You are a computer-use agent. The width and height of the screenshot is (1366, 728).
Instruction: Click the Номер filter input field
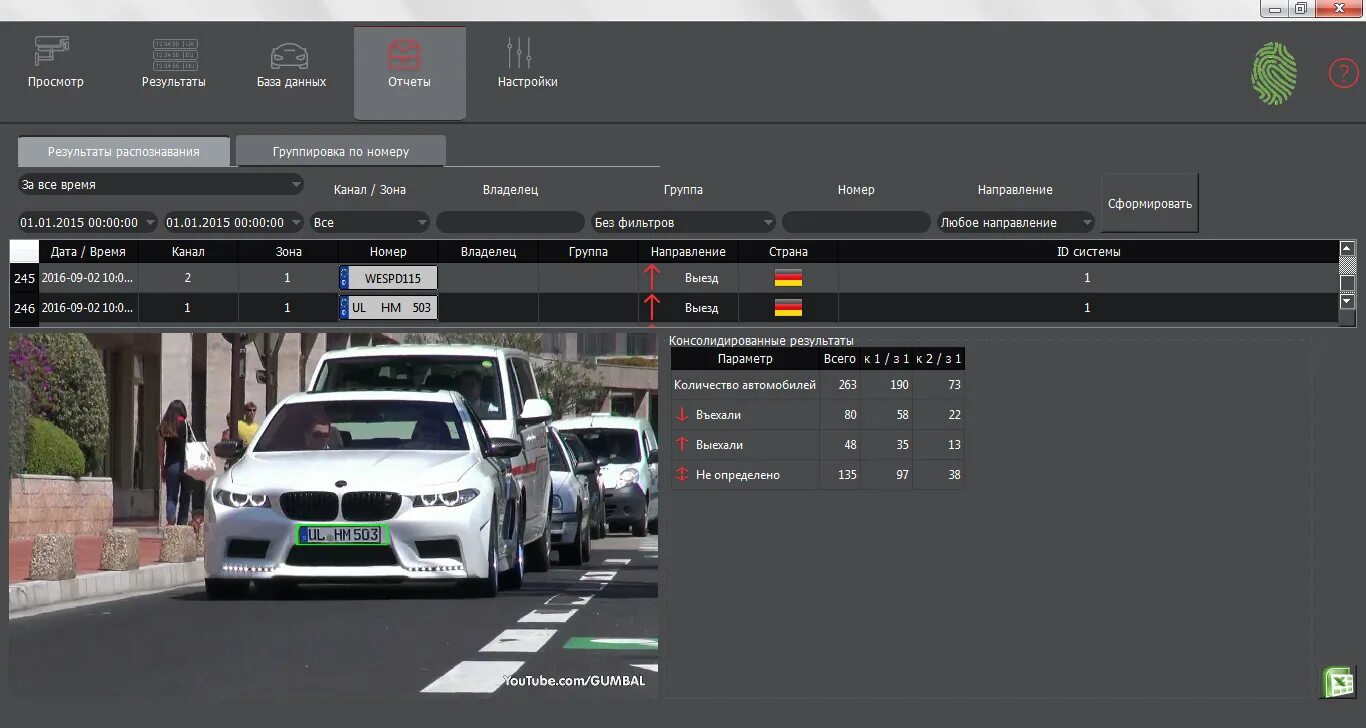tap(856, 222)
